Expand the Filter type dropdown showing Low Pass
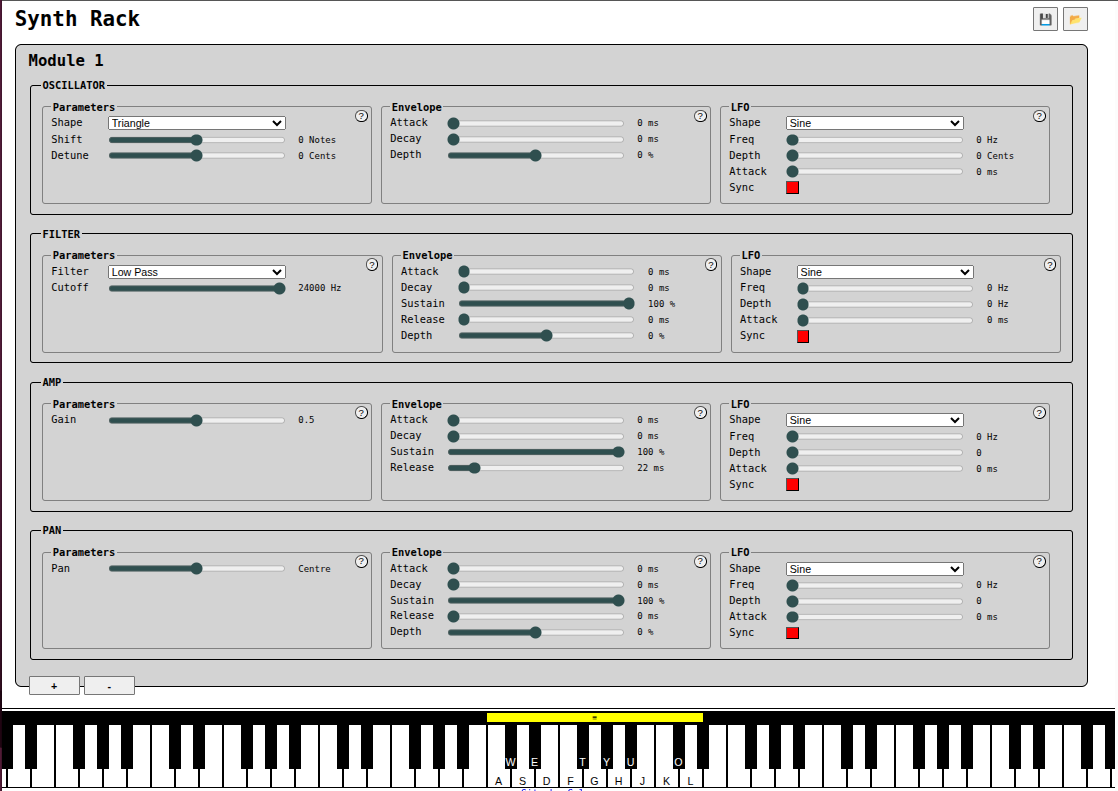1118x791 pixels. 197,272
